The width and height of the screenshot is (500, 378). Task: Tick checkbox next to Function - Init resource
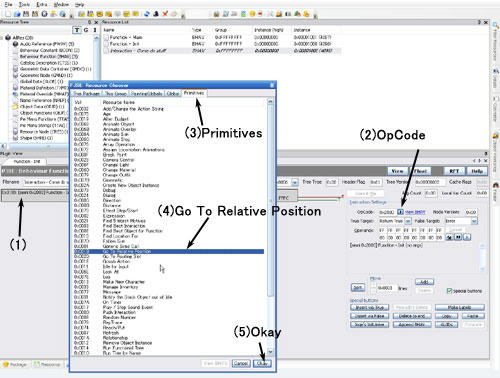(x=106, y=44)
